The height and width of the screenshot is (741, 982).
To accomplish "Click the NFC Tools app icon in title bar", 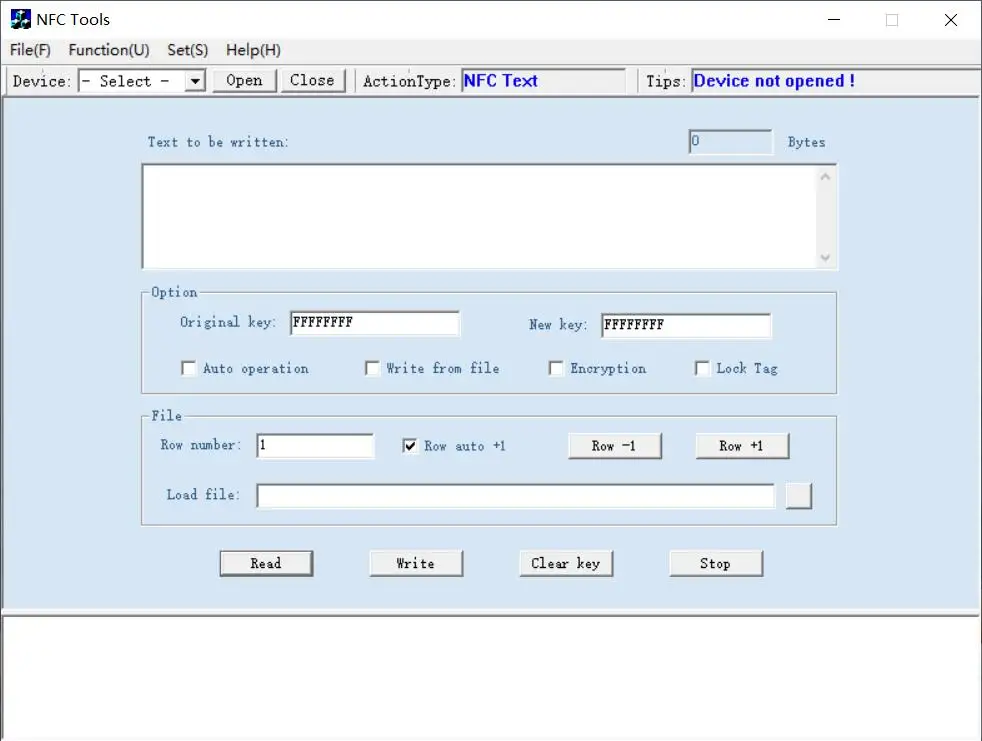I will pos(21,19).
